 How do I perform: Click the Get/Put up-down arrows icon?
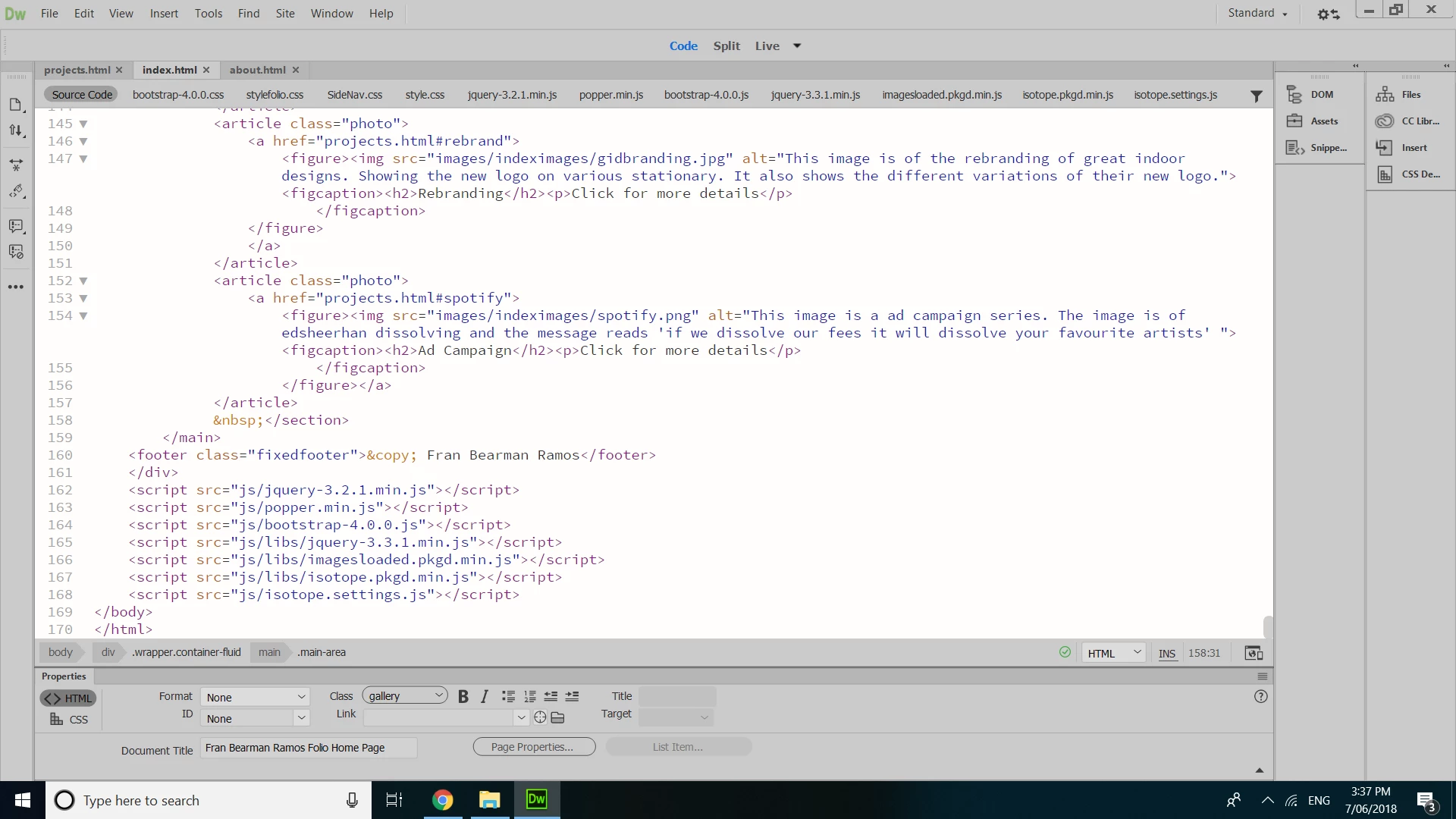point(16,130)
